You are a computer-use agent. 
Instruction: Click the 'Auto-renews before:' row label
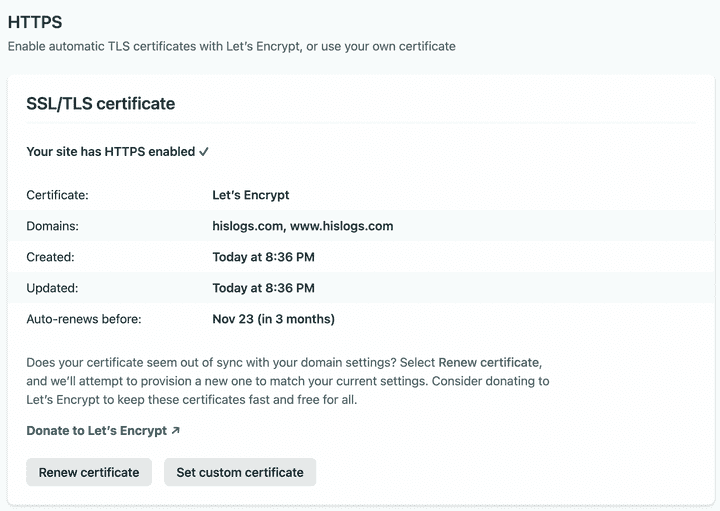tap(84, 319)
